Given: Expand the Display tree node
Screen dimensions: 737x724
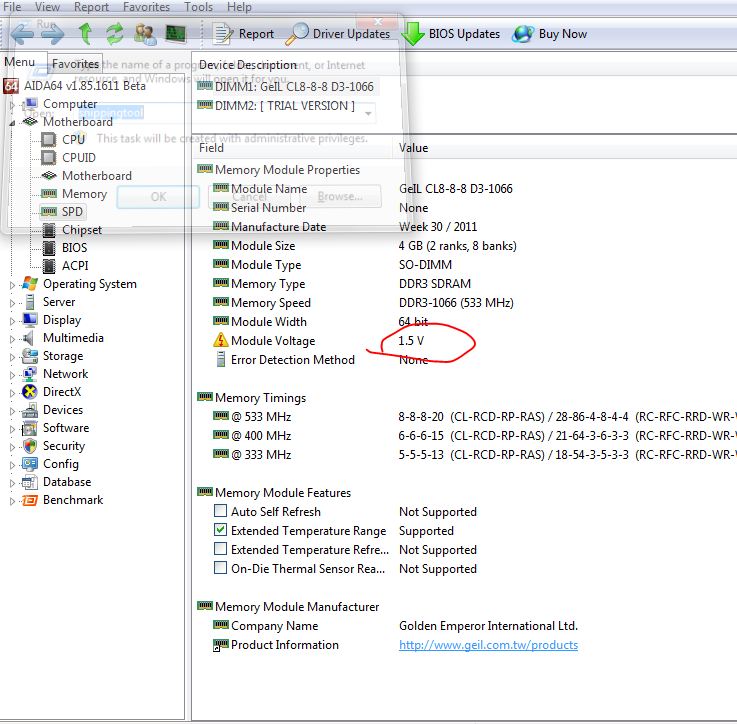Looking at the screenshot, I should coord(13,321).
